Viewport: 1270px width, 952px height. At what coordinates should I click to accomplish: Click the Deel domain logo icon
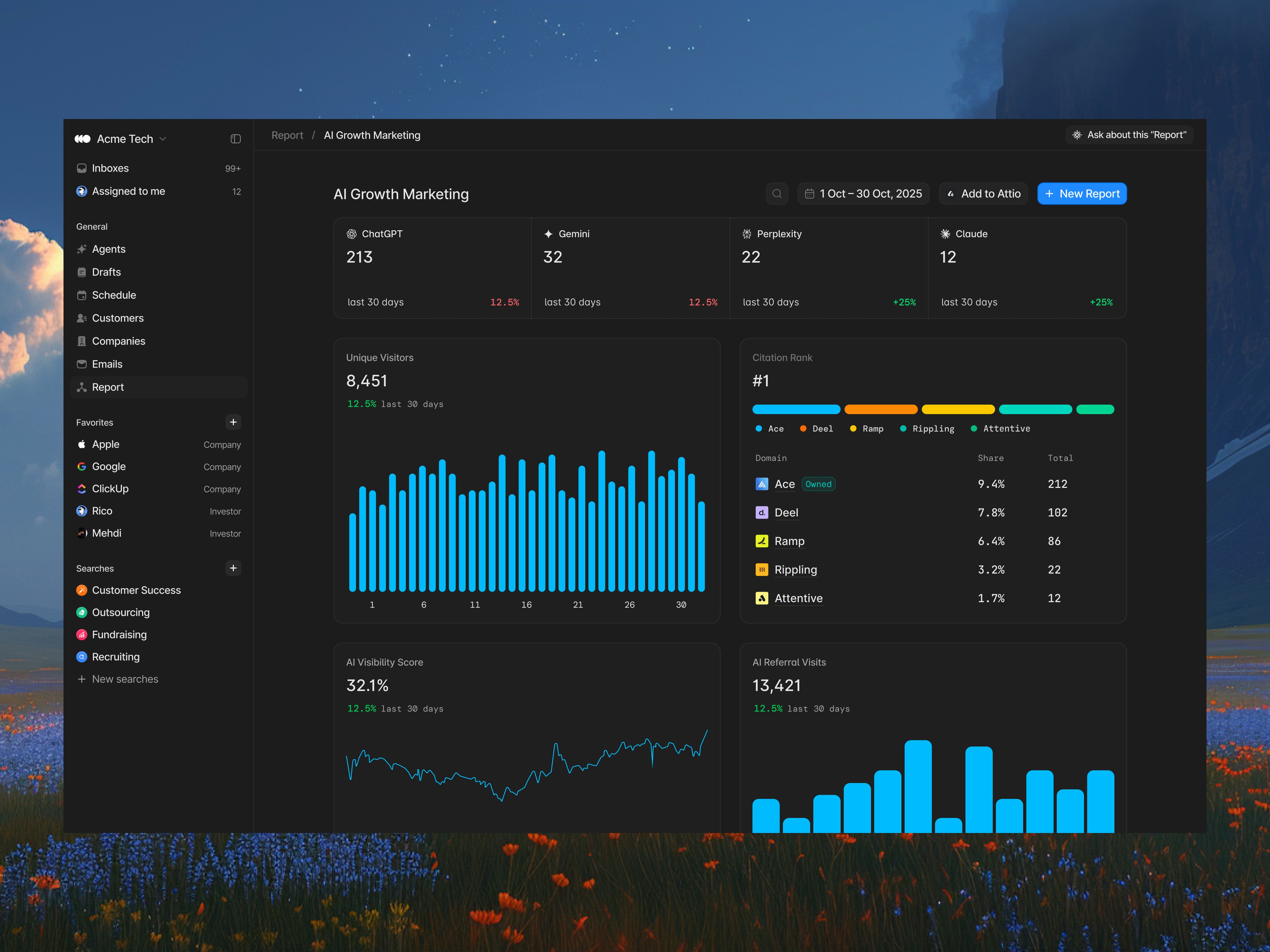(762, 513)
